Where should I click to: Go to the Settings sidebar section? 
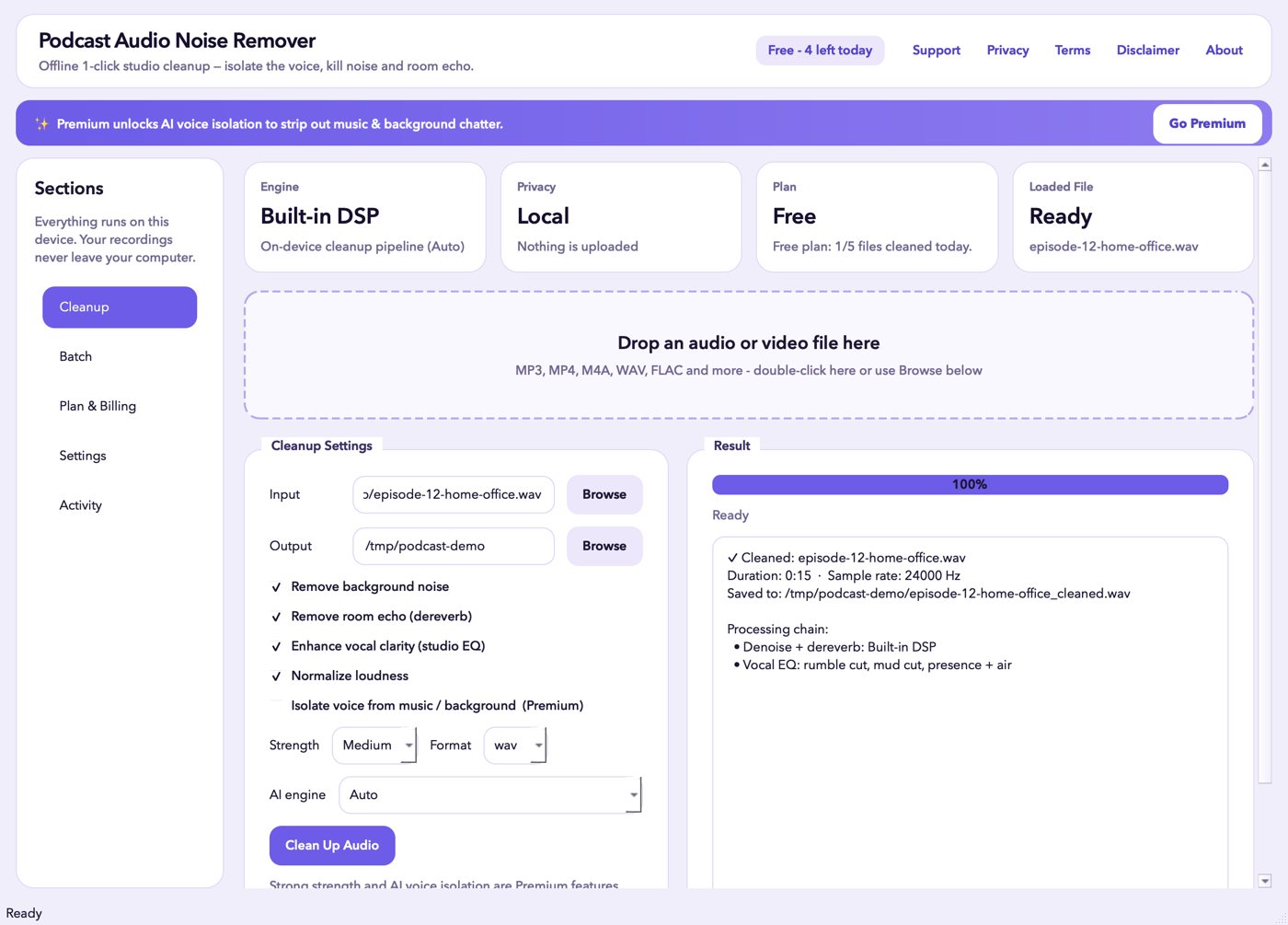coord(120,456)
